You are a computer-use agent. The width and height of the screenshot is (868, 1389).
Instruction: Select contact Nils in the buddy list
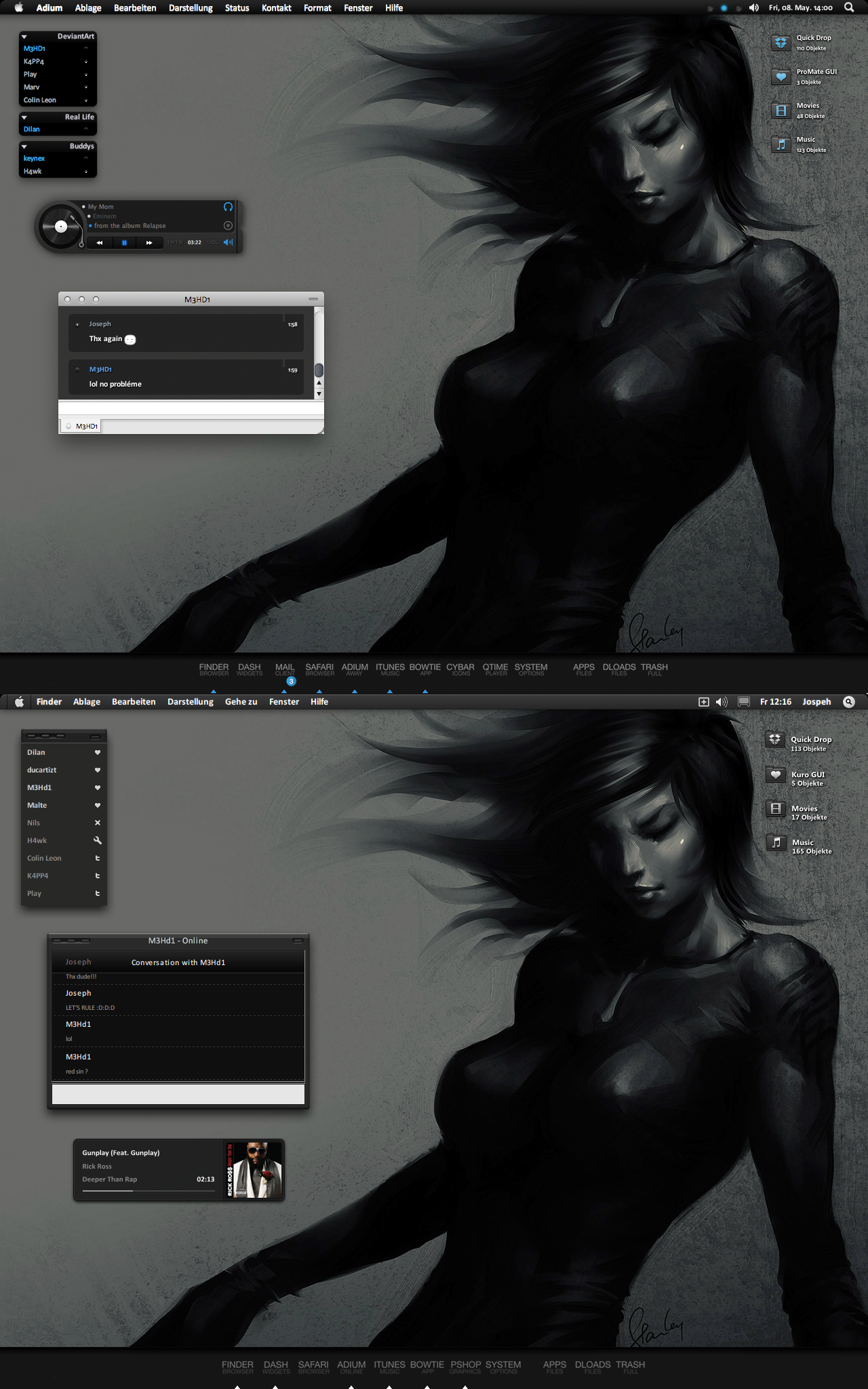coord(64,823)
